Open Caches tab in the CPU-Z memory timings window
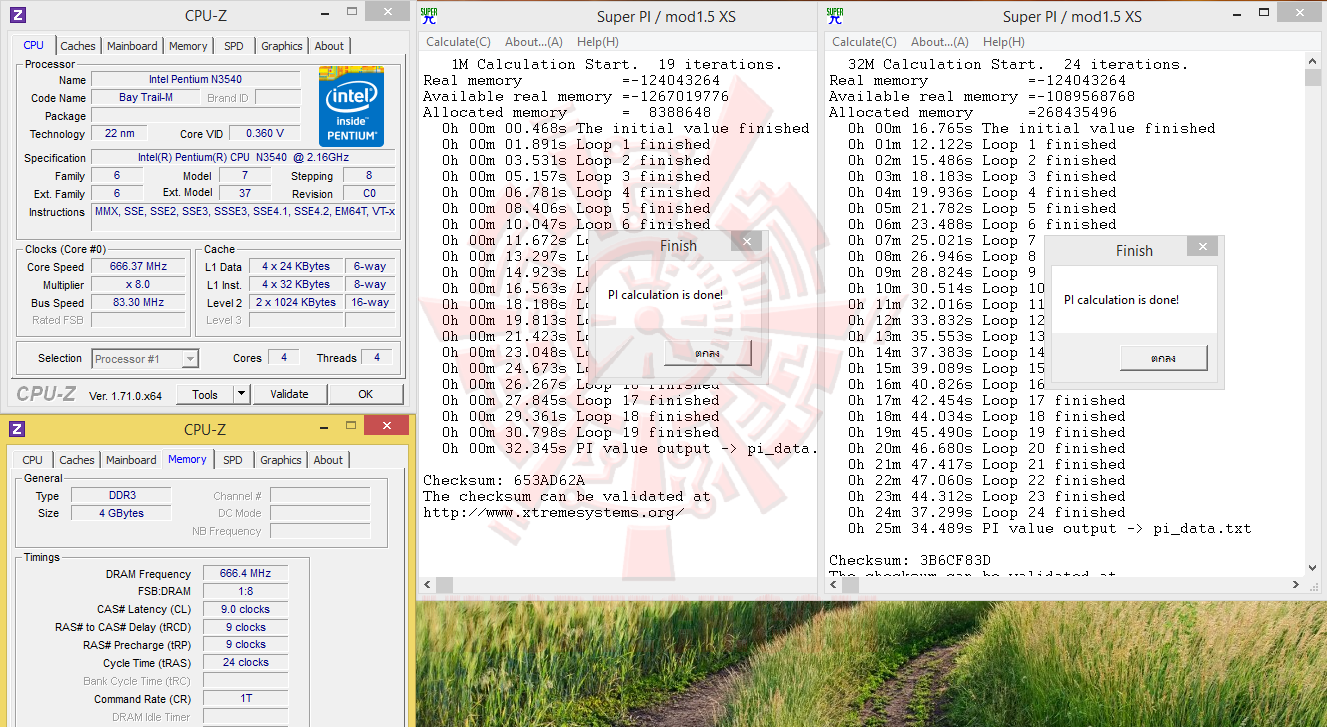The image size is (1327, 727). [77, 460]
